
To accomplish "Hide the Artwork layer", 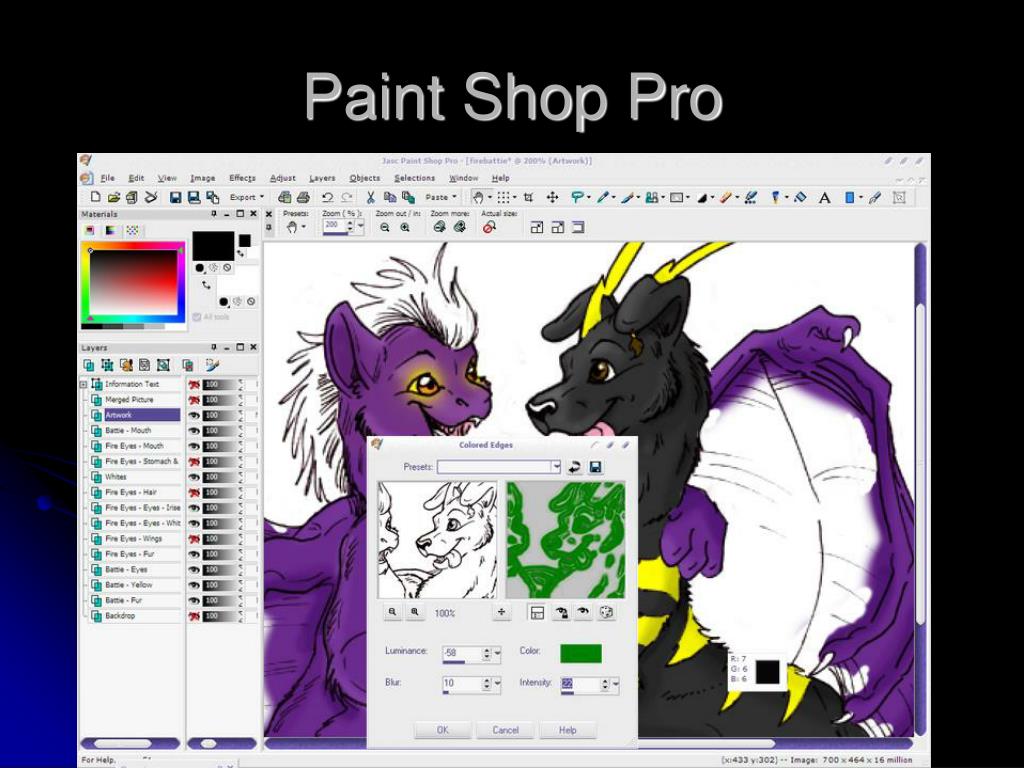I will coord(194,415).
